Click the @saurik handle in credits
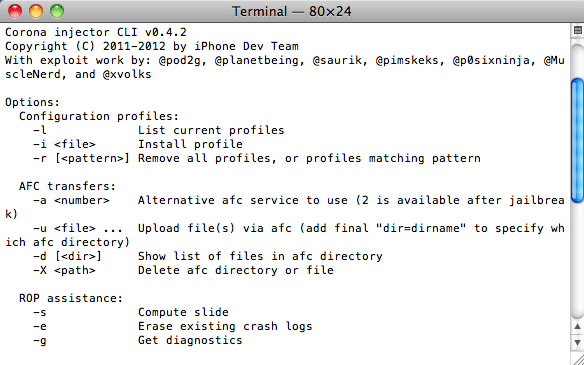584x365 pixels. [x=337, y=60]
